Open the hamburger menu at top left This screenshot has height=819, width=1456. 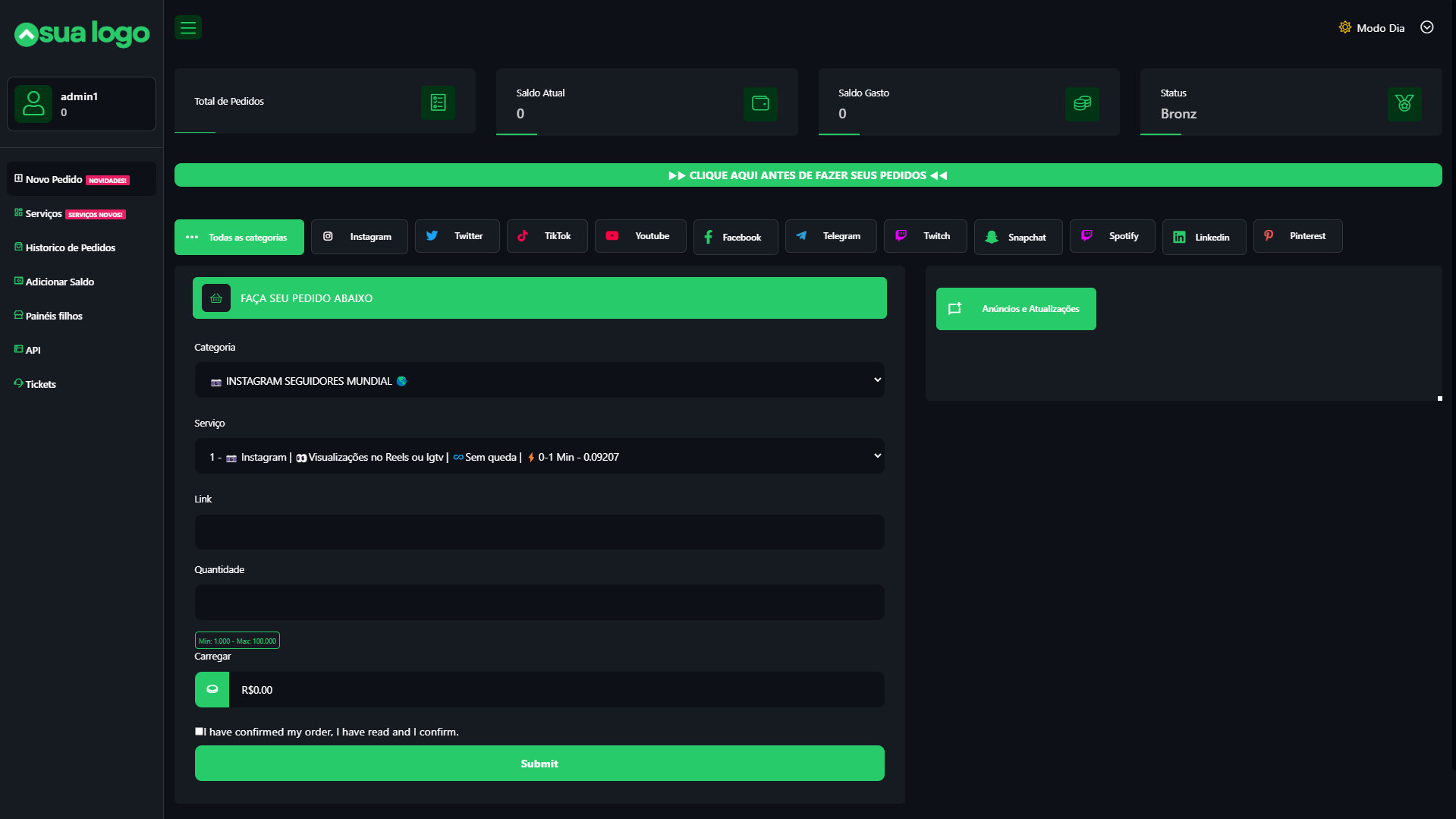click(187, 27)
